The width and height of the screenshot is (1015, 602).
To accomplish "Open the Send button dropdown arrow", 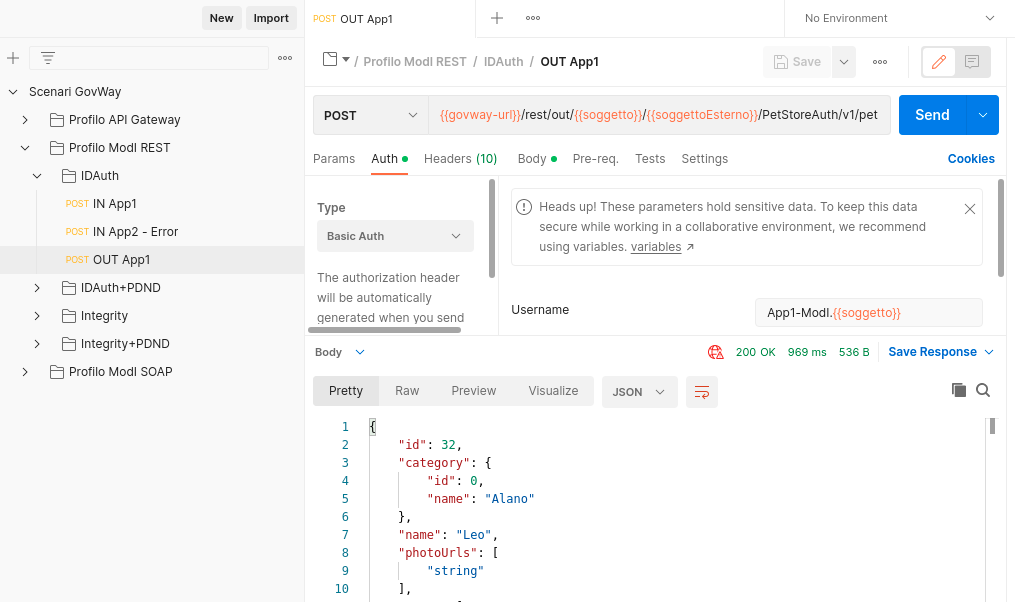I will click(983, 115).
